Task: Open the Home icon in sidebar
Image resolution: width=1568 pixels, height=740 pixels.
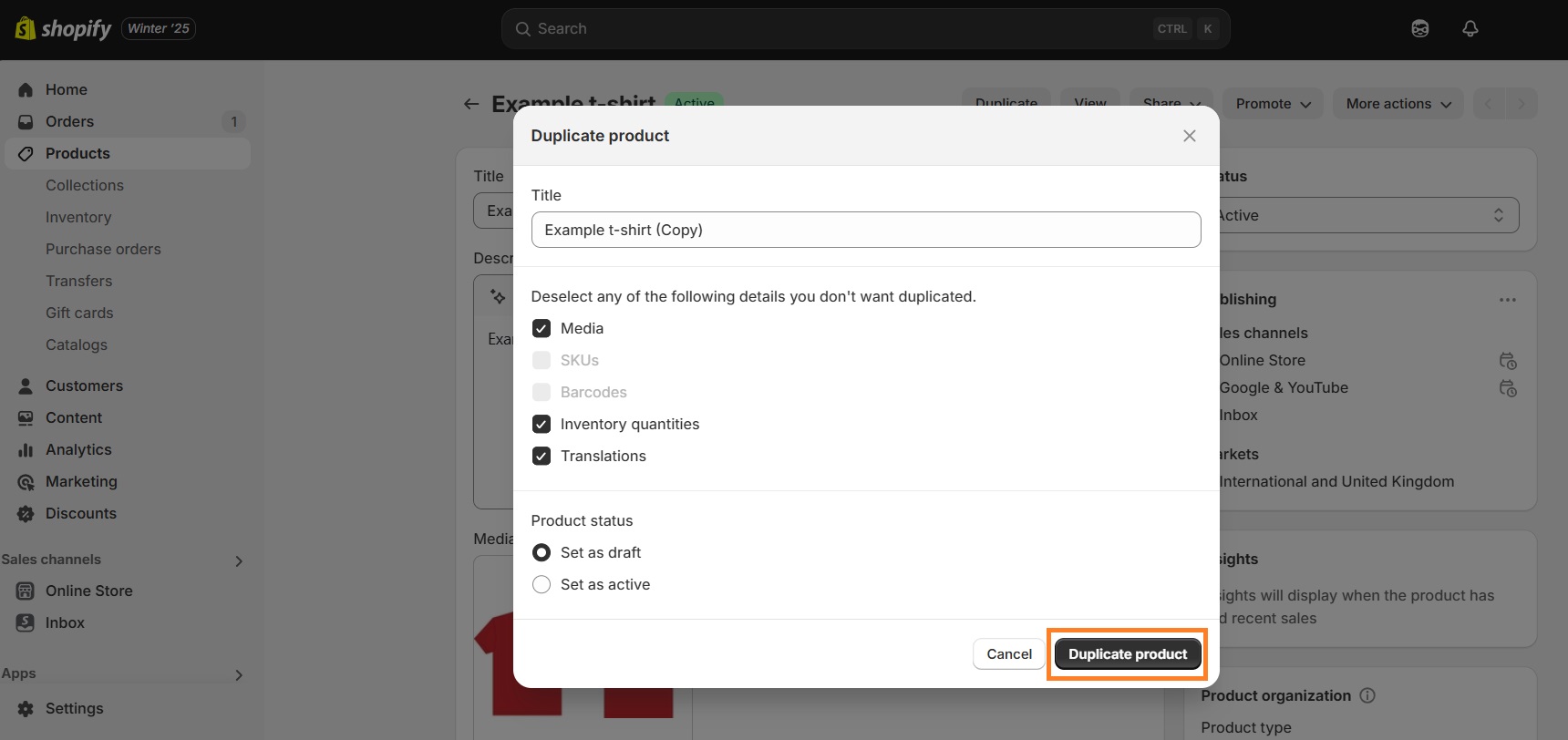Action: 26,89
